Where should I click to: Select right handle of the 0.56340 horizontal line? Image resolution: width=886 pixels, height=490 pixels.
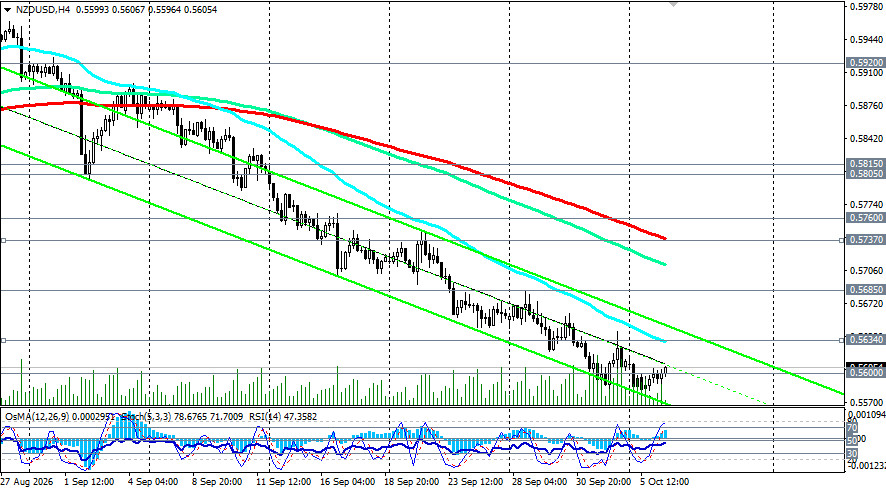(841, 340)
